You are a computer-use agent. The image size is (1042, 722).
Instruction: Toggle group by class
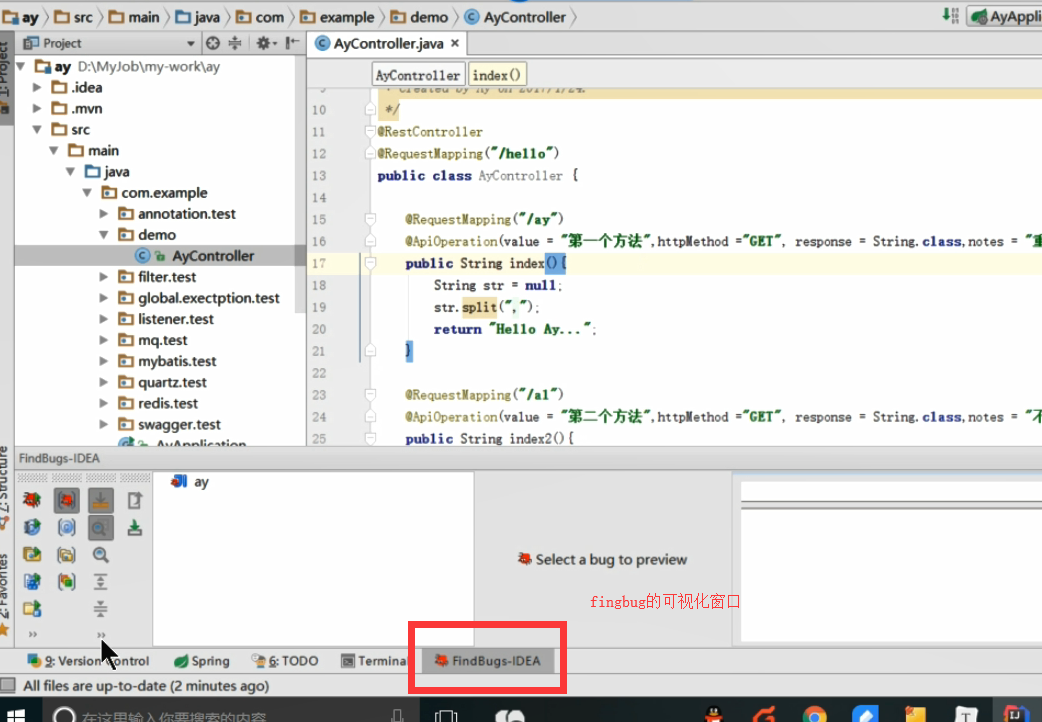pos(66,527)
